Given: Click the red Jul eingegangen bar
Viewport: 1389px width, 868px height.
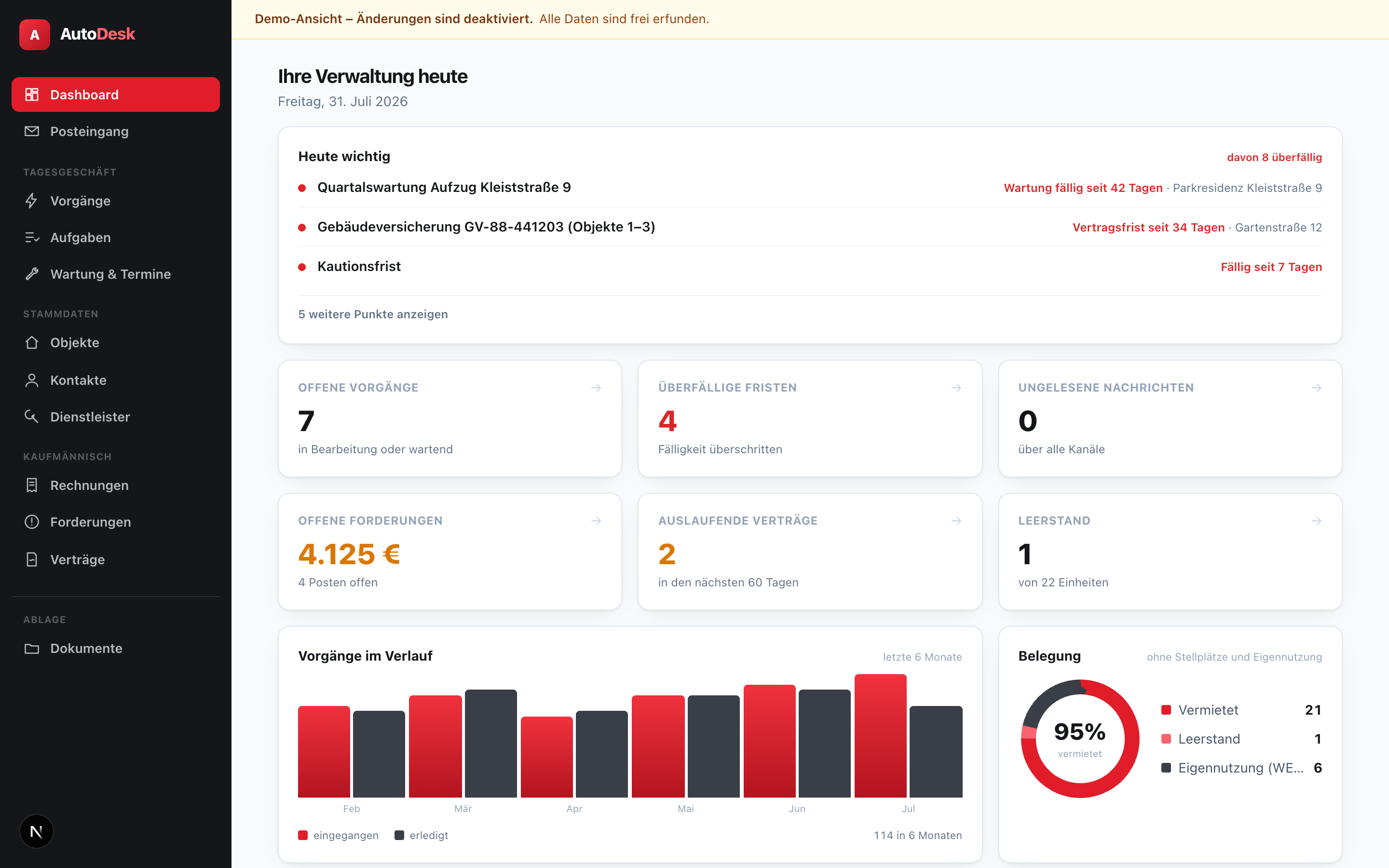Looking at the screenshot, I should coord(881,736).
